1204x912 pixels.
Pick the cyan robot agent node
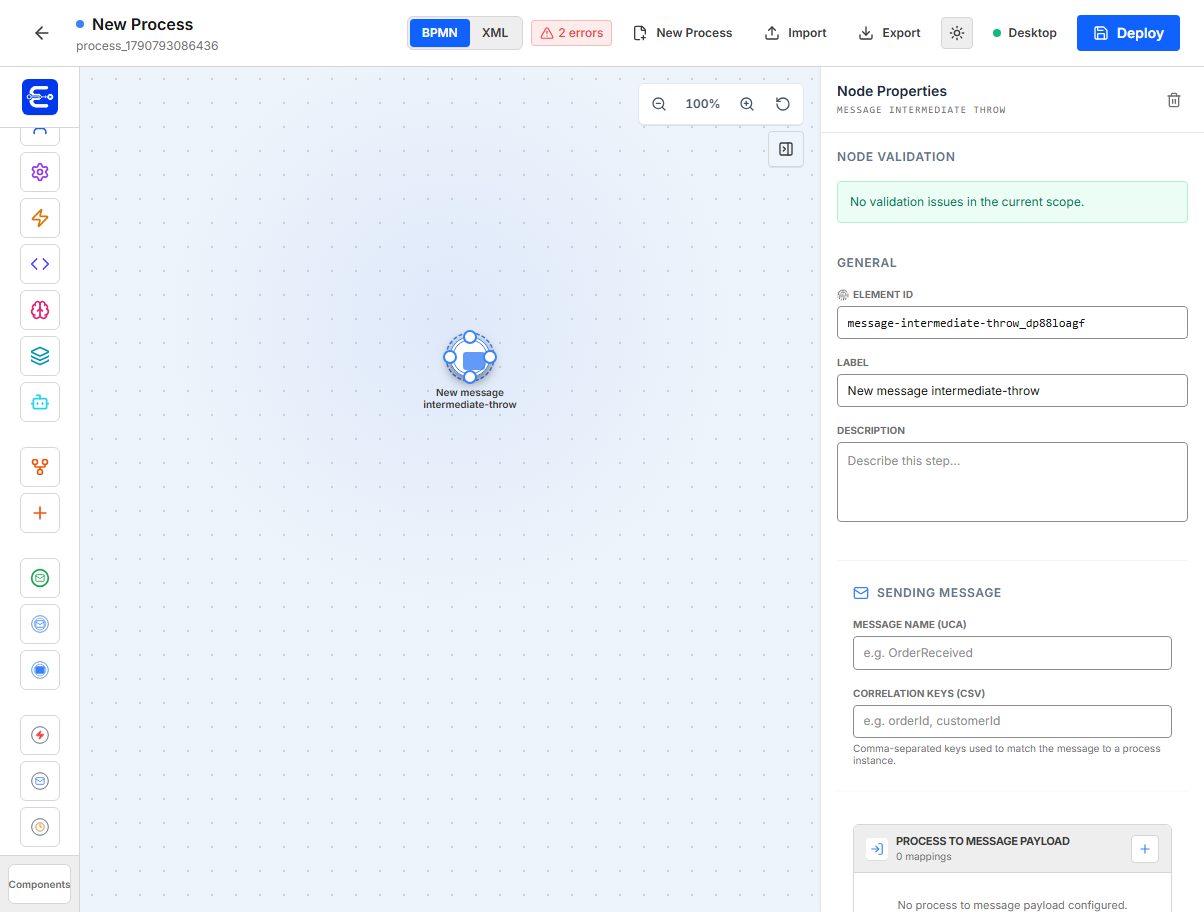(40, 402)
